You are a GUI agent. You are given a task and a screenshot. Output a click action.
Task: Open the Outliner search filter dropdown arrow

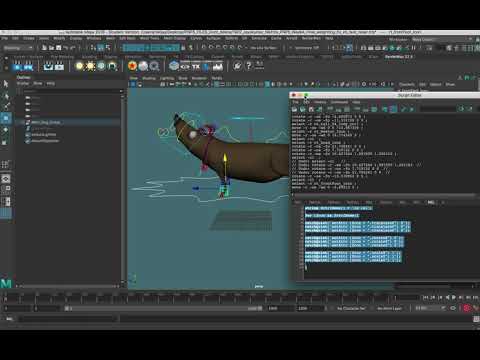pyautogui.click(x=121, y=91)
